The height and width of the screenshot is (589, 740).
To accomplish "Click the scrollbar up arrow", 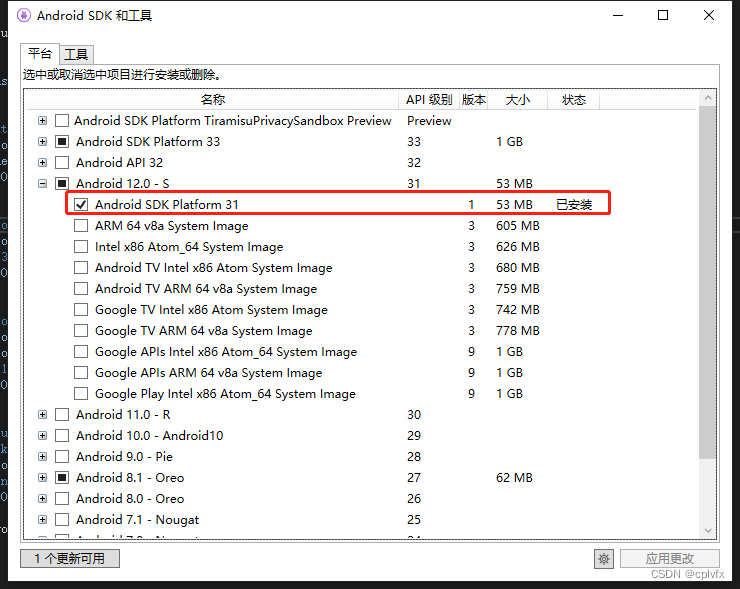I will tap(708, 98).
